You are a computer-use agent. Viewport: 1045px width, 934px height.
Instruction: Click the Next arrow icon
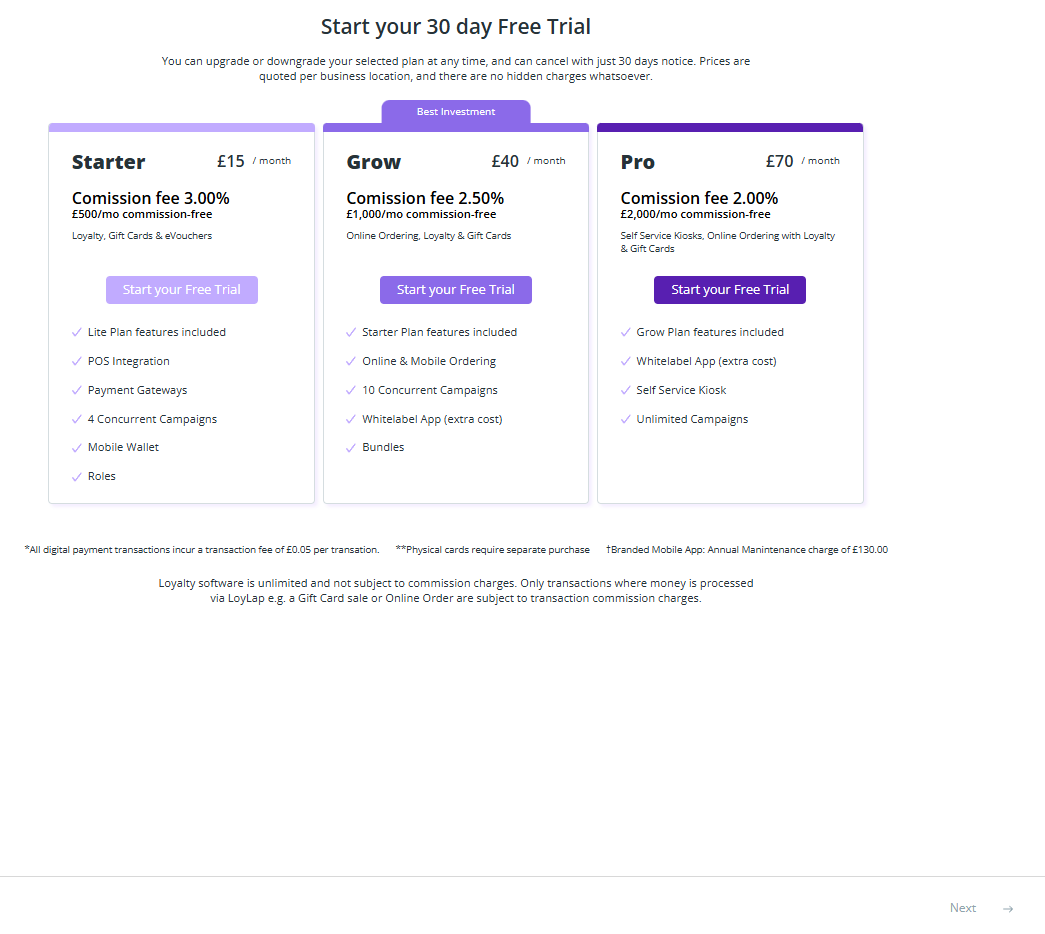[x=1008, y=909]
